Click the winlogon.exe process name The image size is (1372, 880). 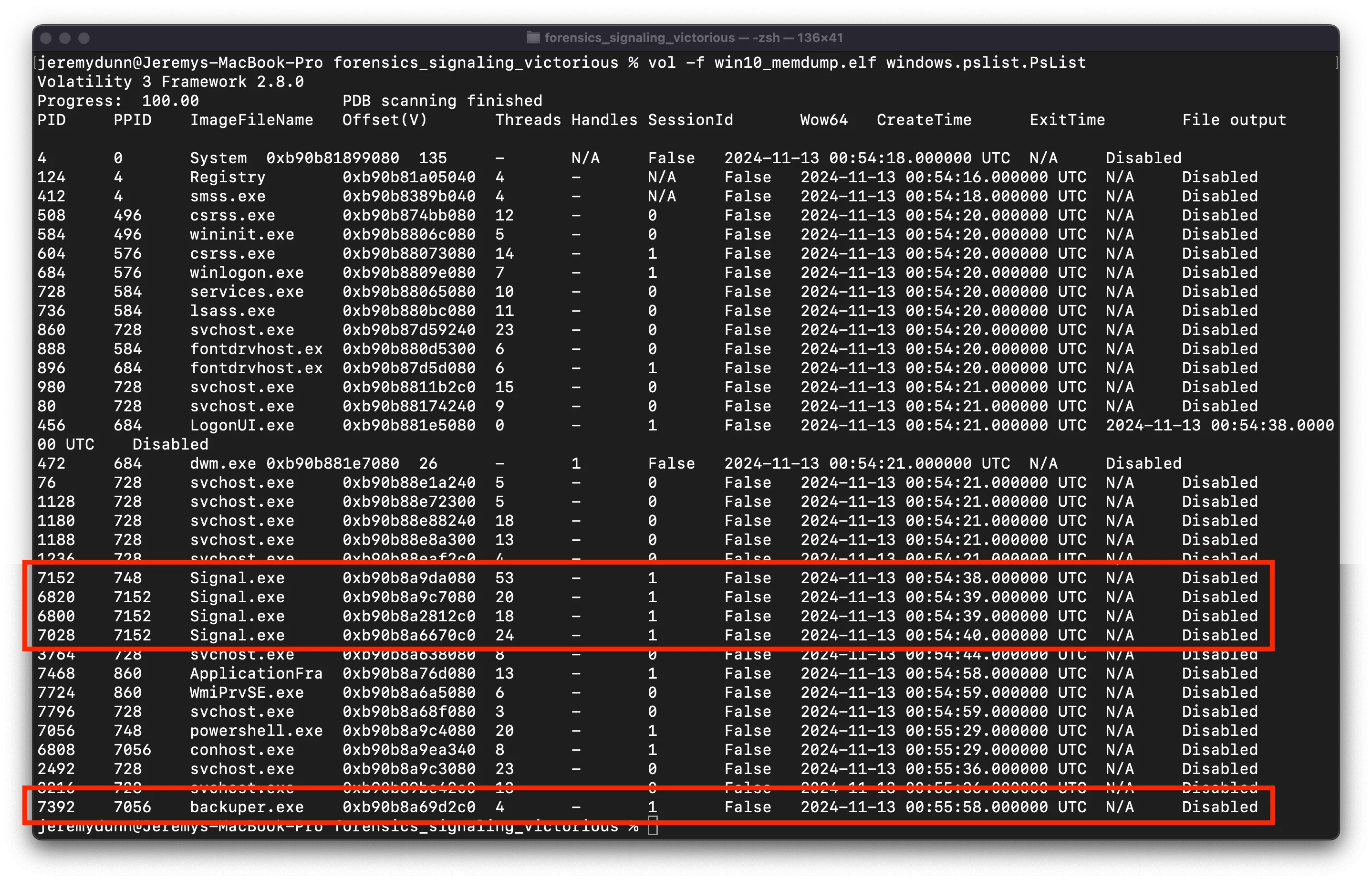point(247,272)
